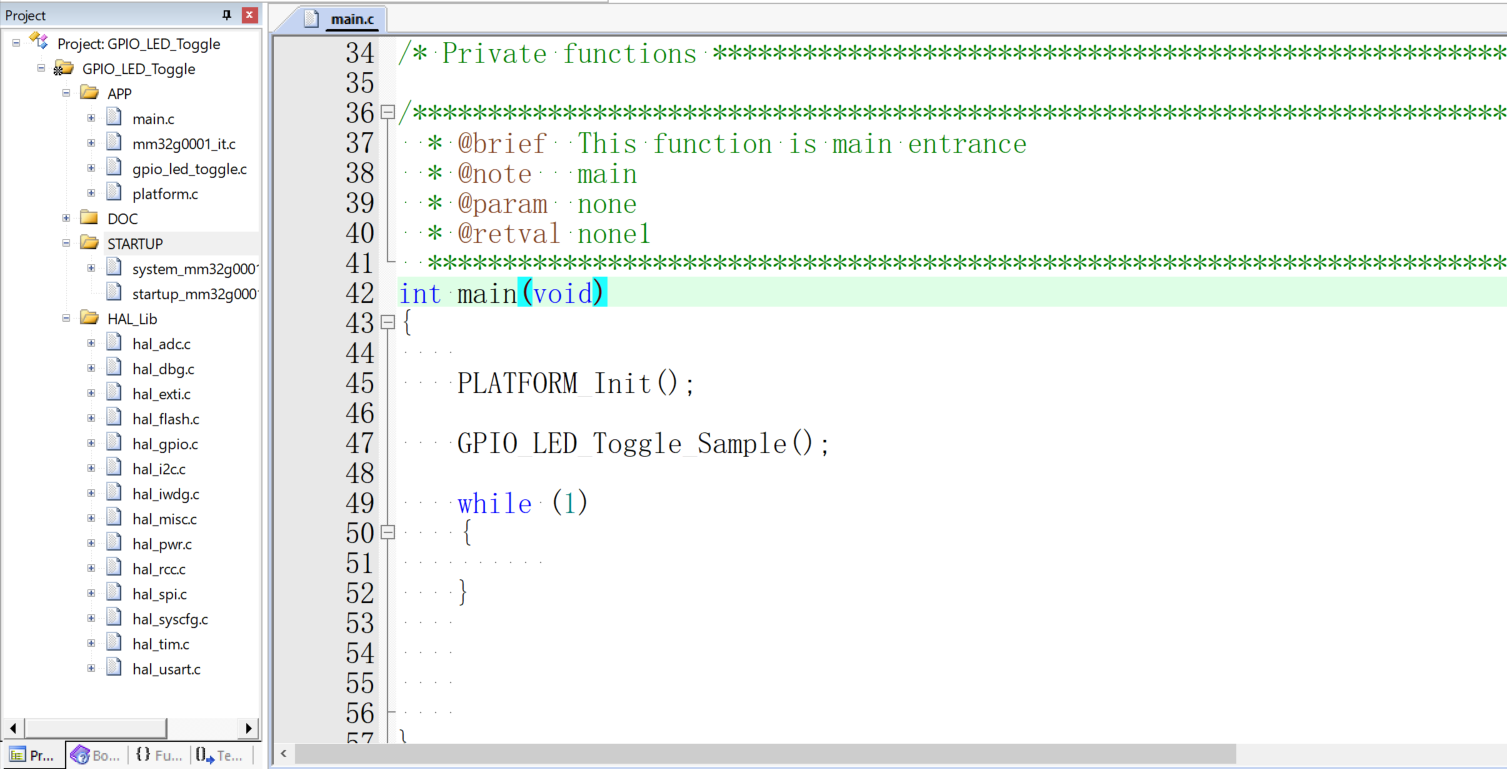This screenshot has width=1507, height=769.
Task: Click the project workspace icon beside Project: GPIO_LED_Toggle
Action: (x=39, y=42)
